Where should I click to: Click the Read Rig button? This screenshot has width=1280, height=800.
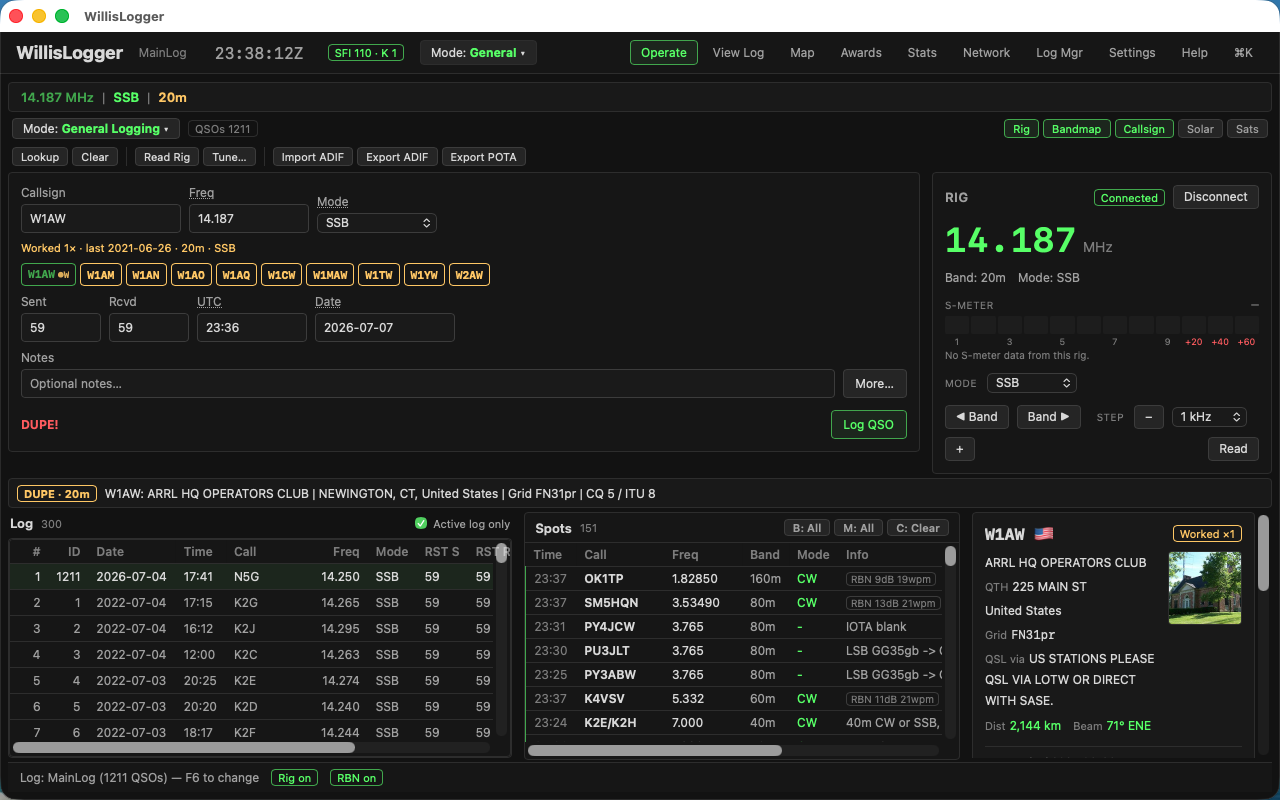(167, 157)
